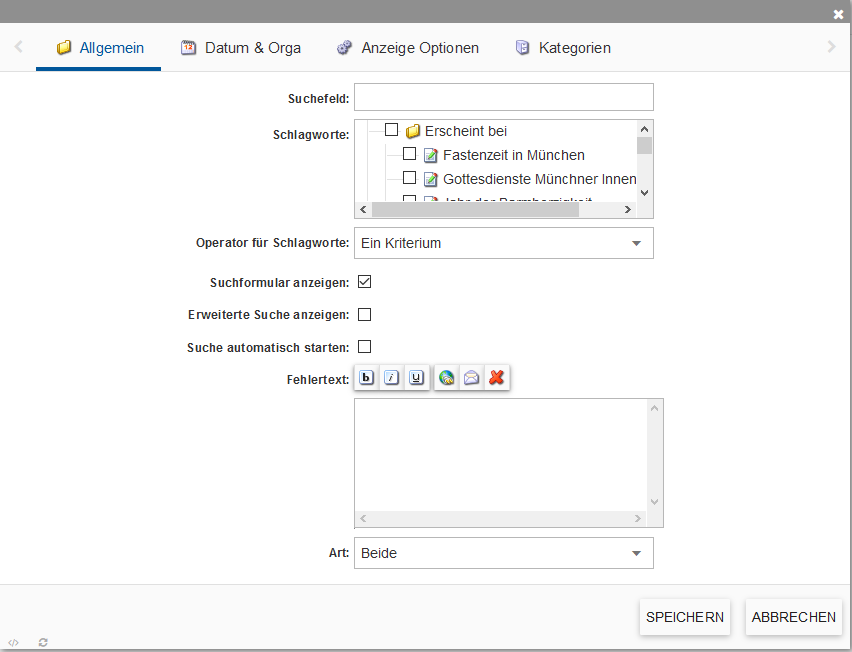Apply italic formatting in Fehlertext toolbar
Image resolution: width=852 pixels, height=652 pixels.
click(x=392, y=378)
